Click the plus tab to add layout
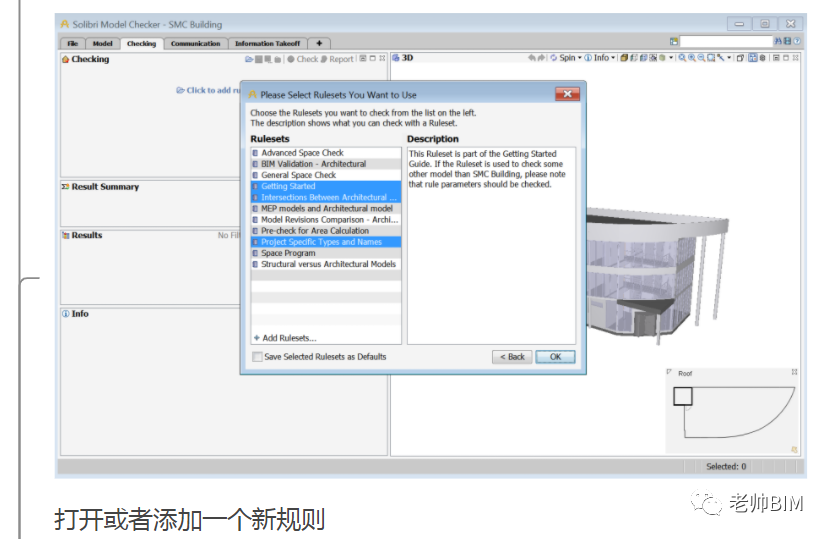The width and height of the screenshot is (830, 539). coord(319,43)
